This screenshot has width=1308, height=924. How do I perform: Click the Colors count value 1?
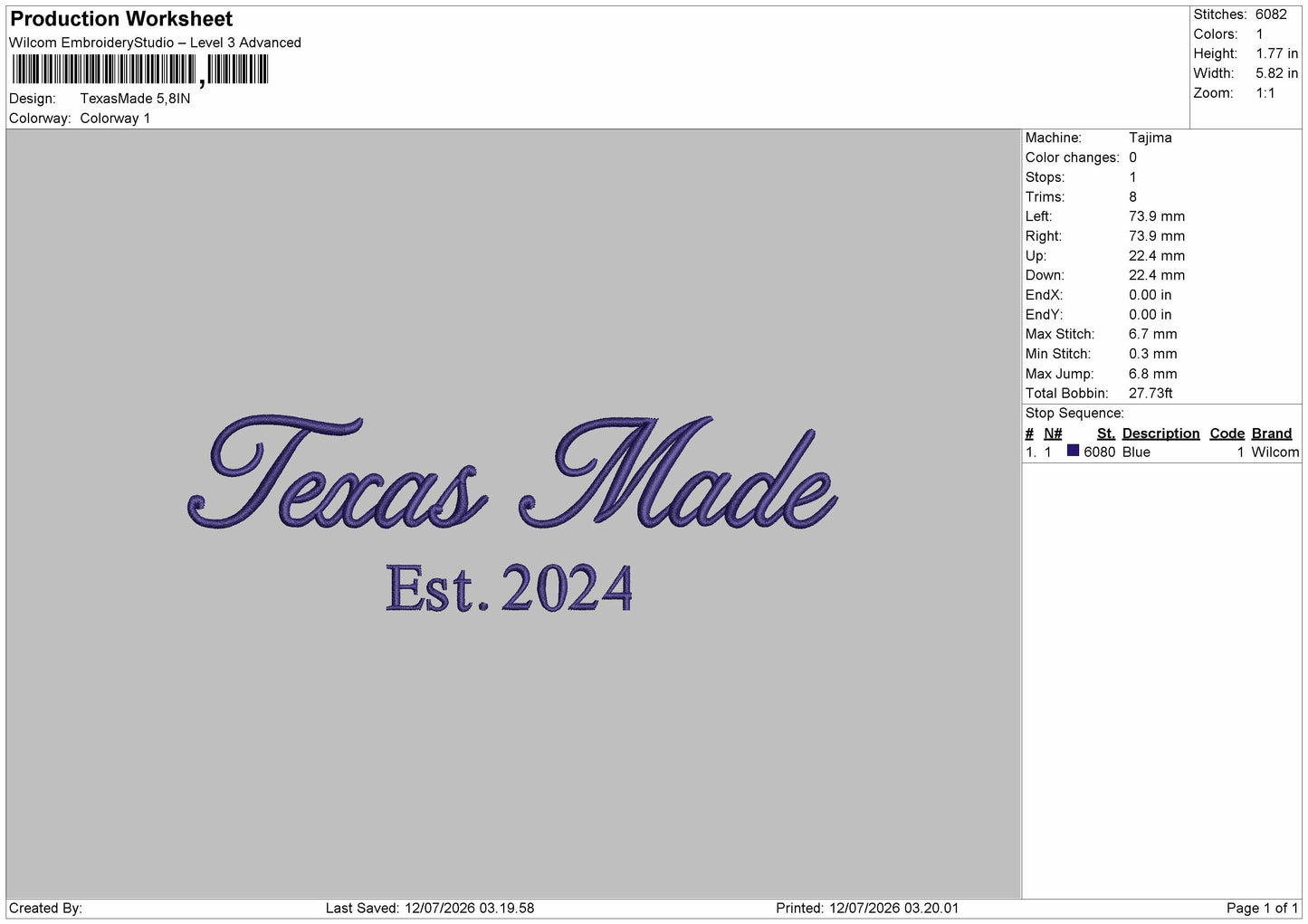pos(1259,34)
